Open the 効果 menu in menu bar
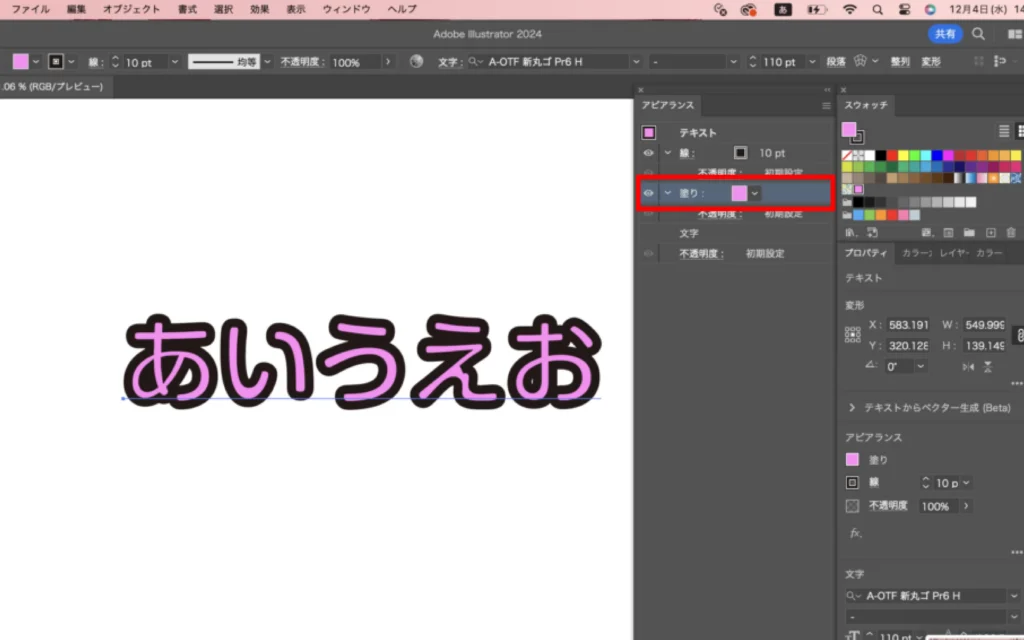 point(259,9)
